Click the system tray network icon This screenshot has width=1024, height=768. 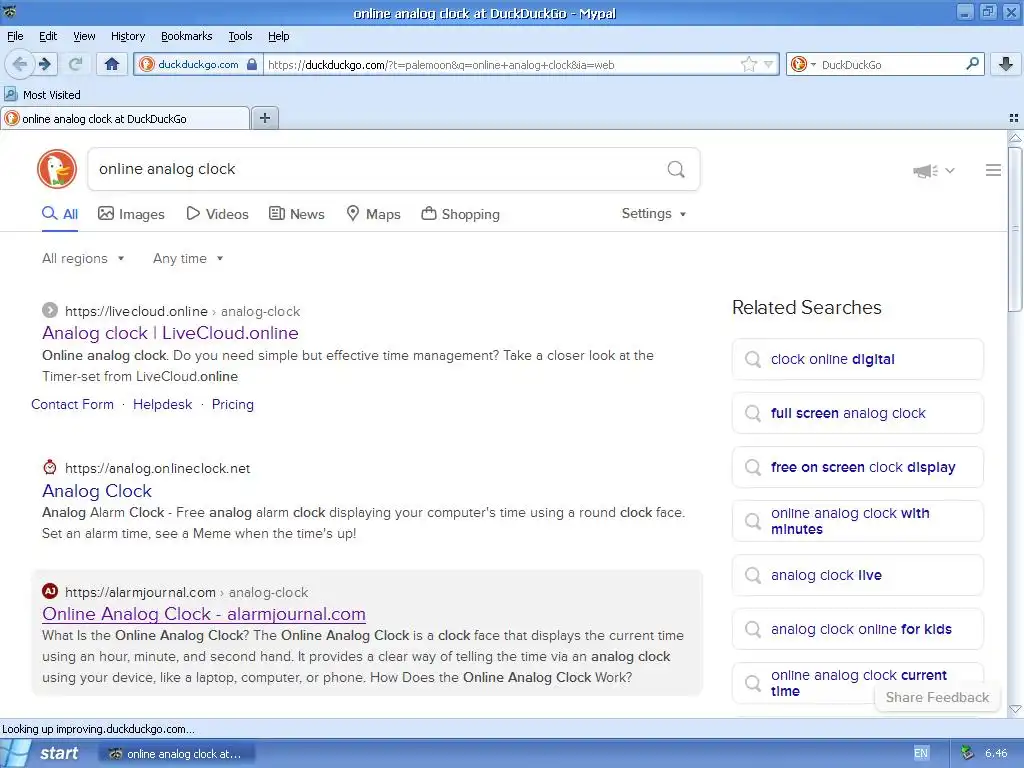coord(967,753)
